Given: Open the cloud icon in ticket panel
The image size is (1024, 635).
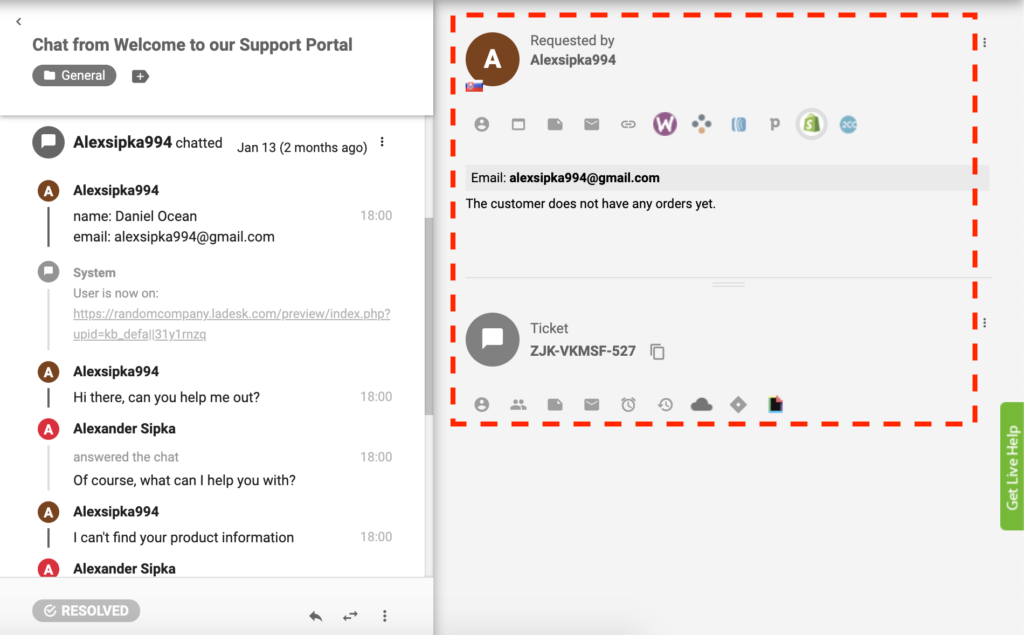Looking at the screenshot, I should point(701,404).
